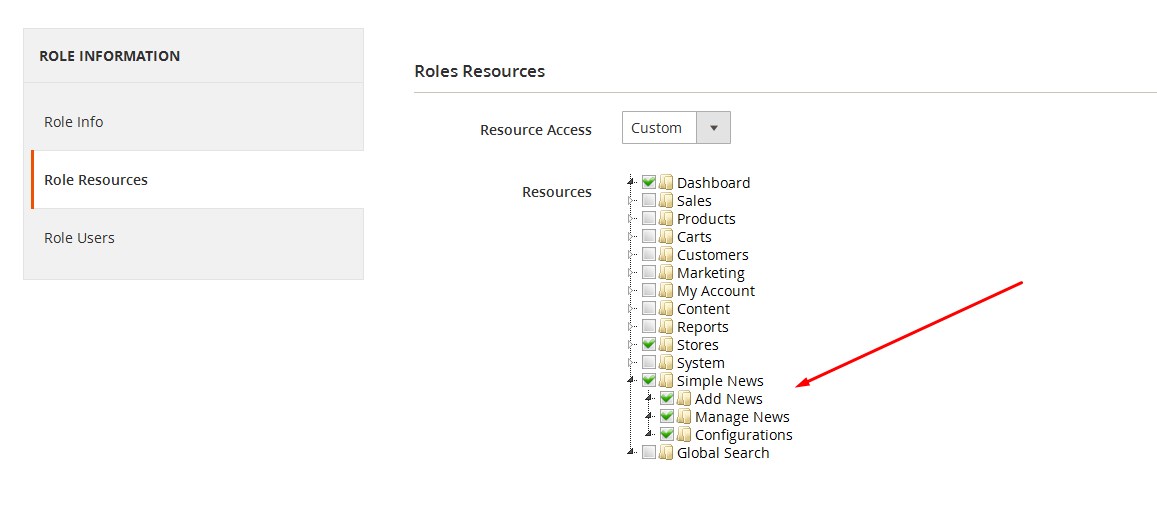Image resolution: width=1157 pixels, height=526 pixels.
Task: Click the Customers folder icon
Action: (x=666, y=255)
